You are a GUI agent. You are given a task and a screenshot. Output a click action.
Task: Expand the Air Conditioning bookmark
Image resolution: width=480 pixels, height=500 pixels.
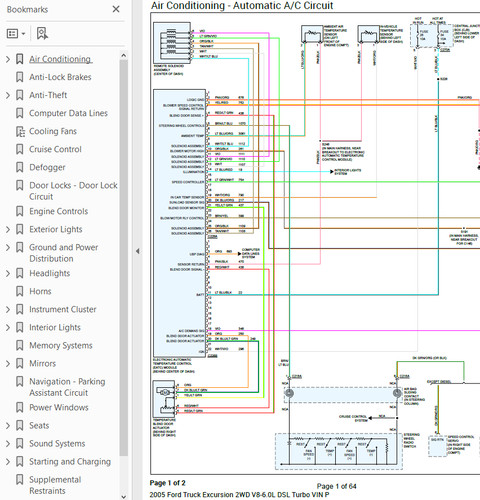pyautogui.click(x=8, y=59)
